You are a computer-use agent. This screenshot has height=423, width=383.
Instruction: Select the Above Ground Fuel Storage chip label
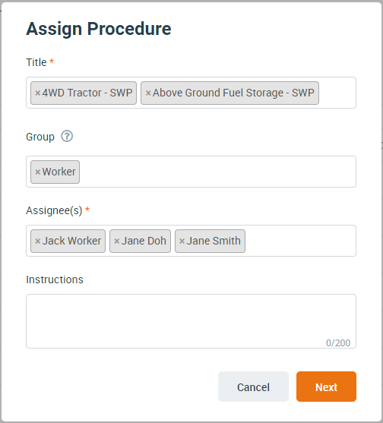click(233, 93)
